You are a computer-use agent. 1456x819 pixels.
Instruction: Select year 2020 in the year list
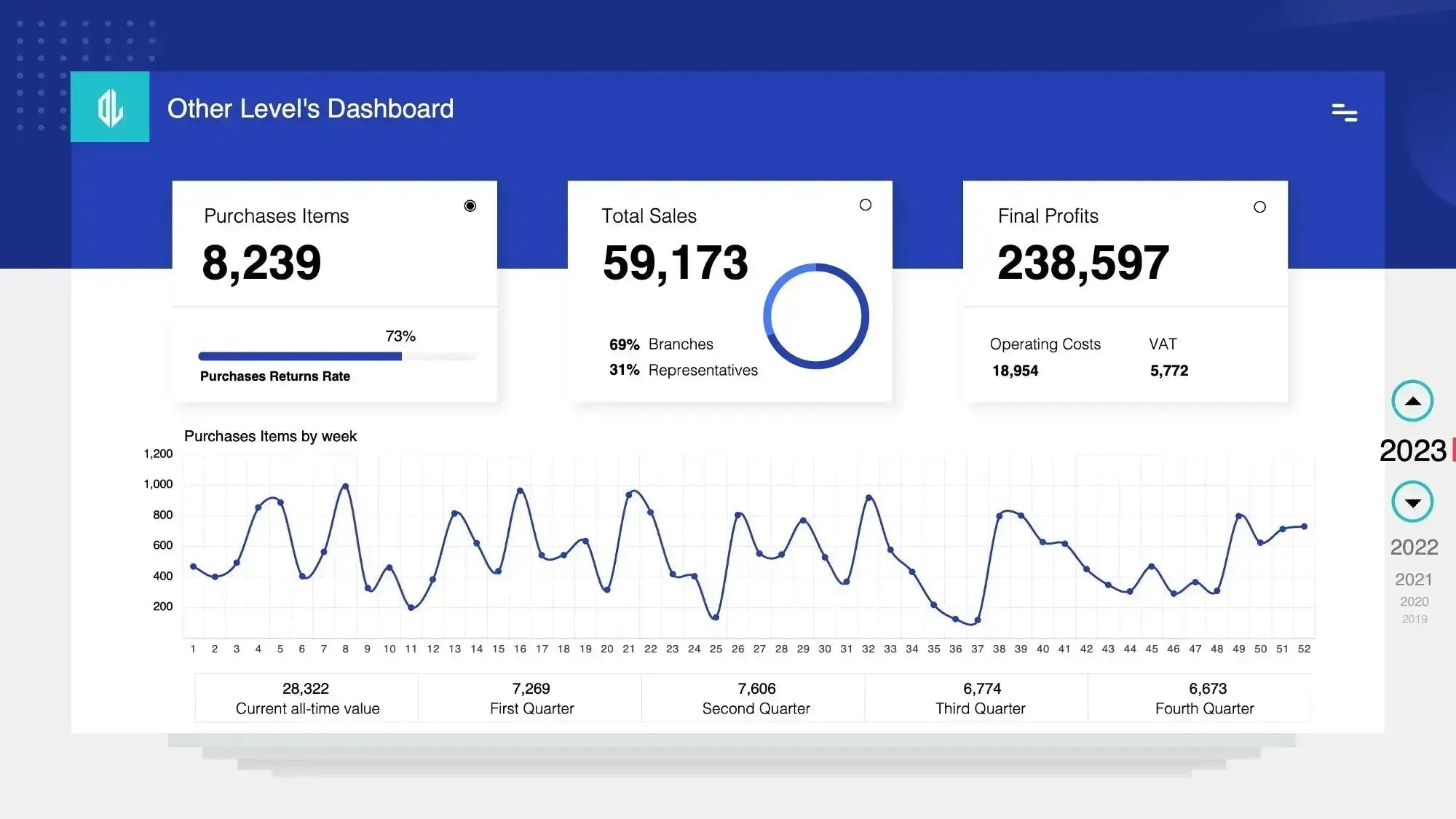[1413, 601]
